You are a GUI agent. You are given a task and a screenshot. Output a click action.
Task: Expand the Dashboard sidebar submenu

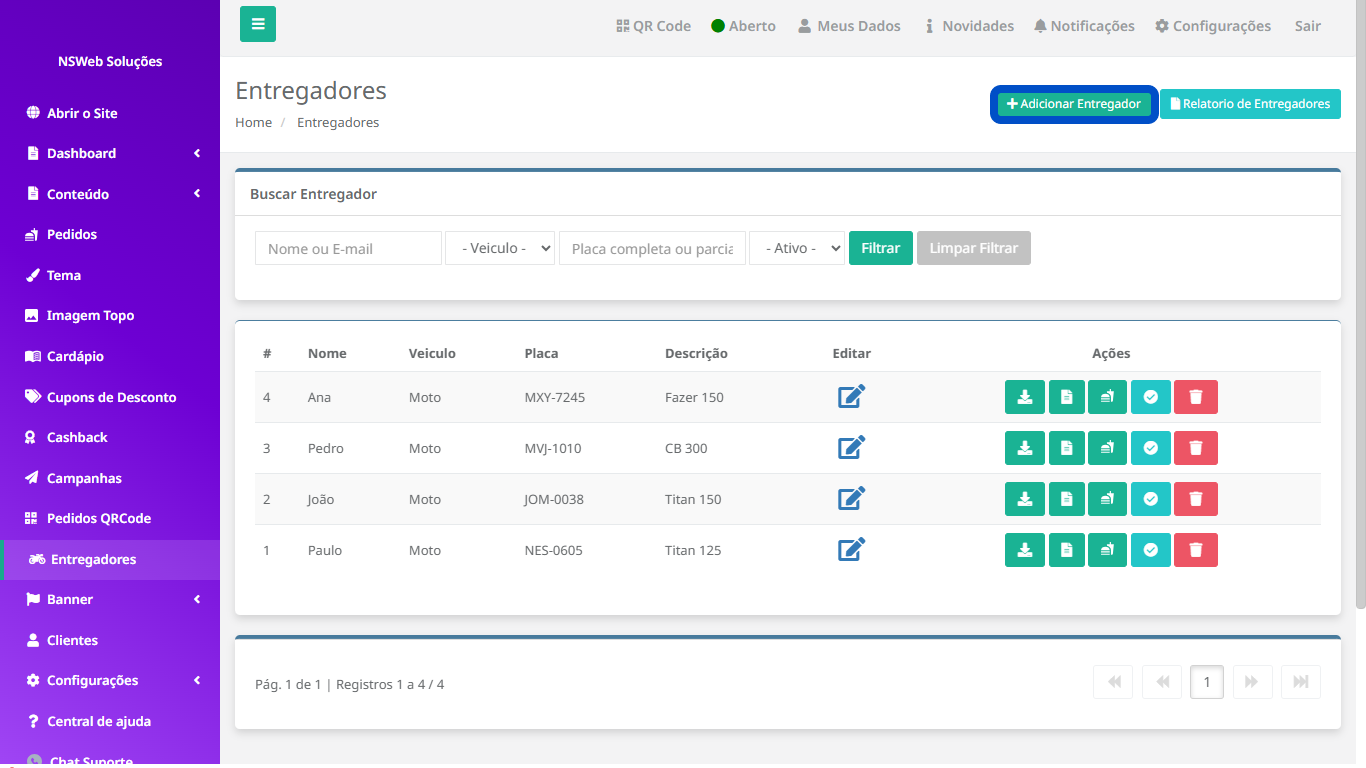pos(110,153)
